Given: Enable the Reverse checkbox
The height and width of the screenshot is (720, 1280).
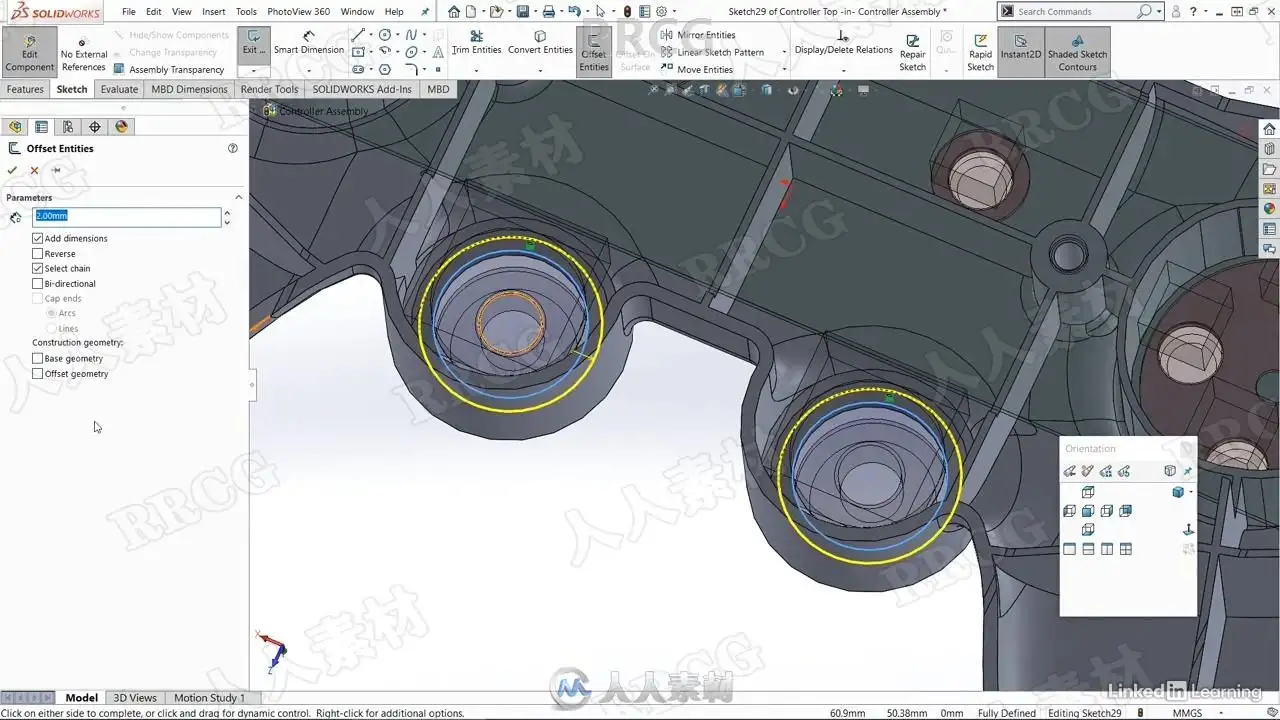Looking at the screenshot, I should [37, 253].
